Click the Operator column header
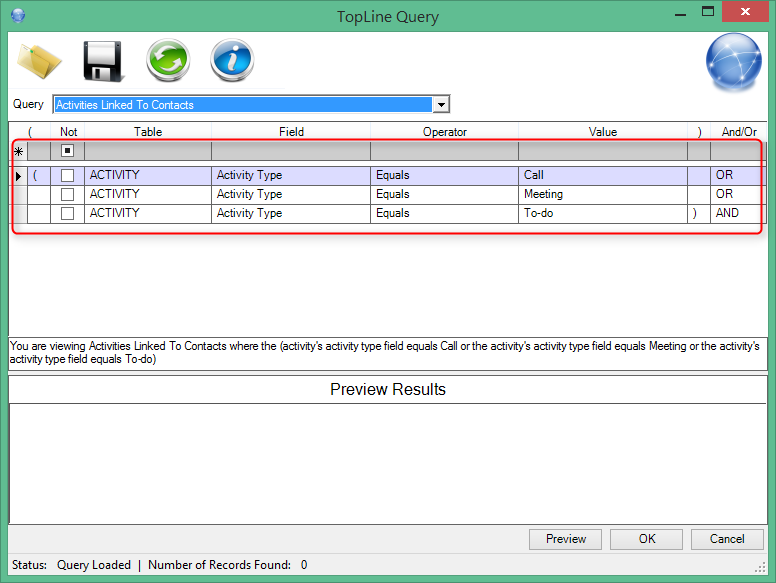This screenshot has height=583, width=776. [x=444, y=132]
